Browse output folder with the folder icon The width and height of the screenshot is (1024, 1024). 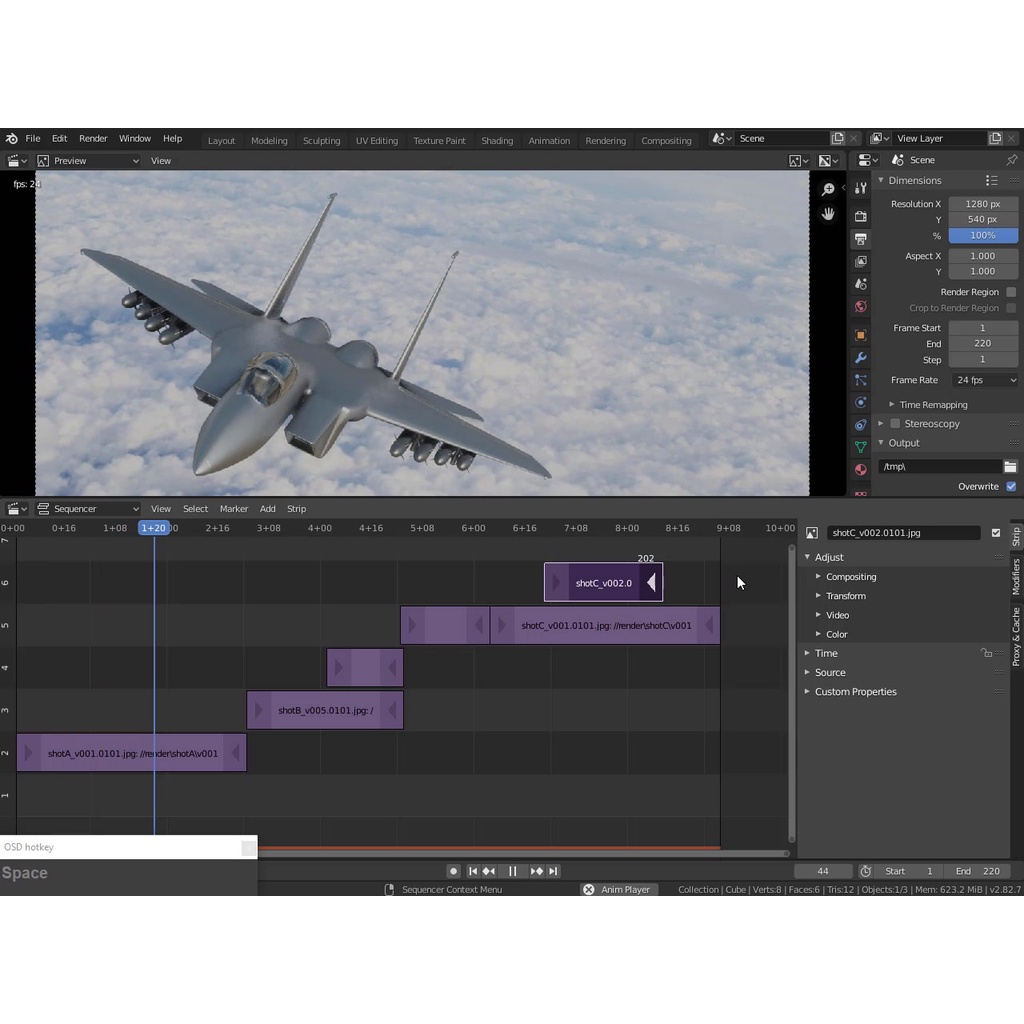pos(1010,467)
